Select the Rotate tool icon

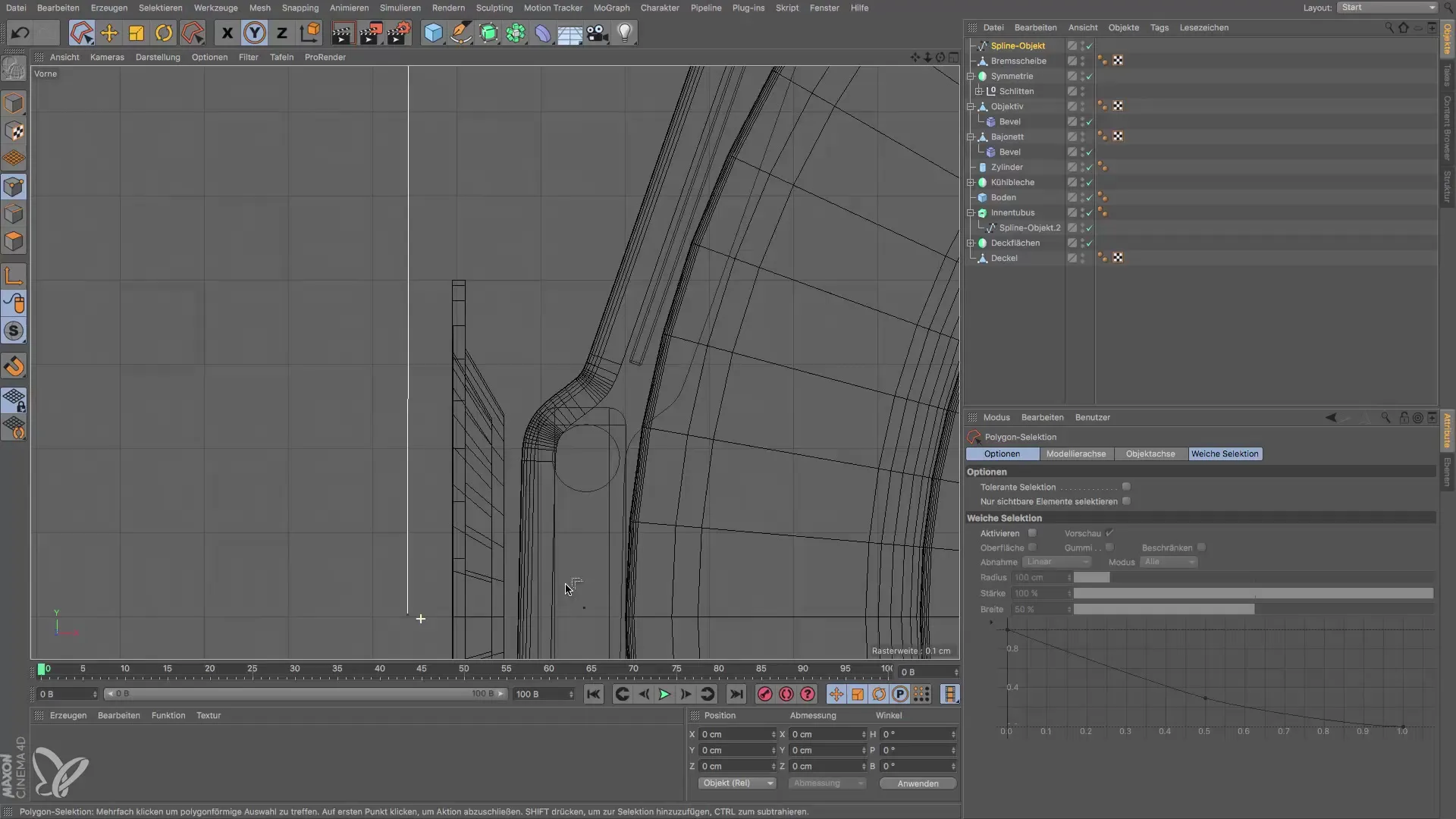[x=164, y=33]
